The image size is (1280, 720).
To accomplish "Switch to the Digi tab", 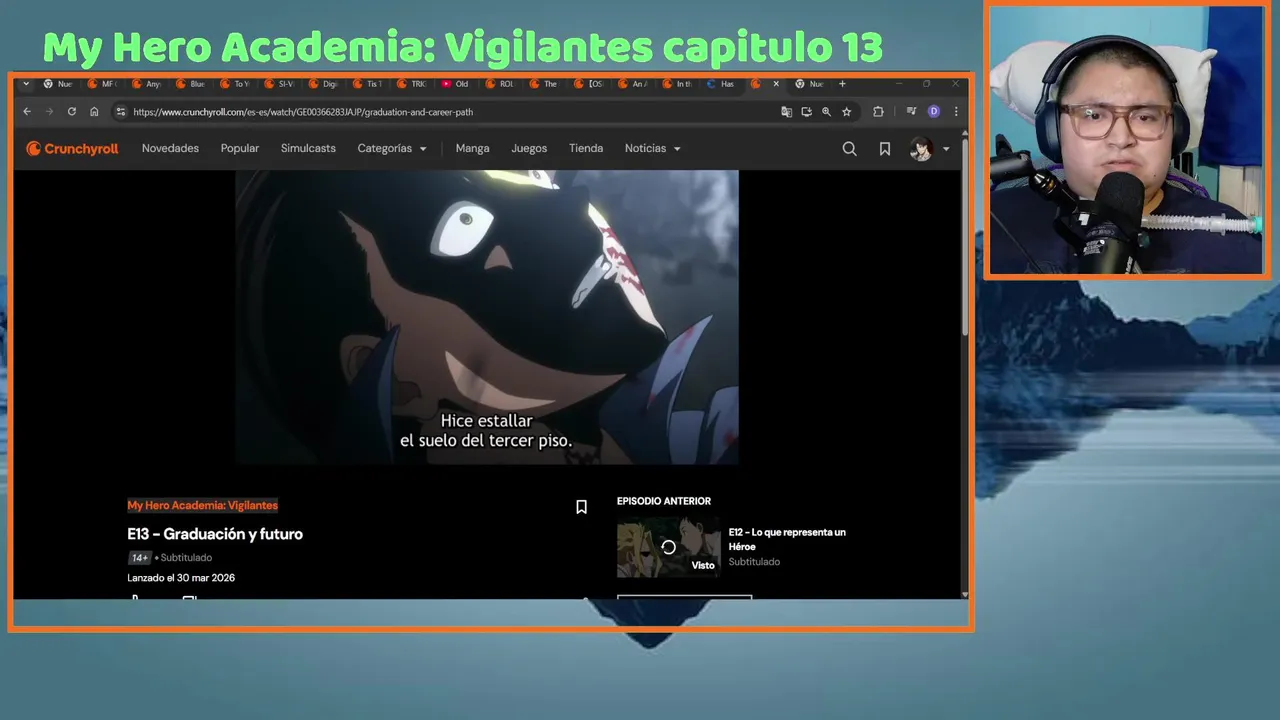I will click(323, 84).
